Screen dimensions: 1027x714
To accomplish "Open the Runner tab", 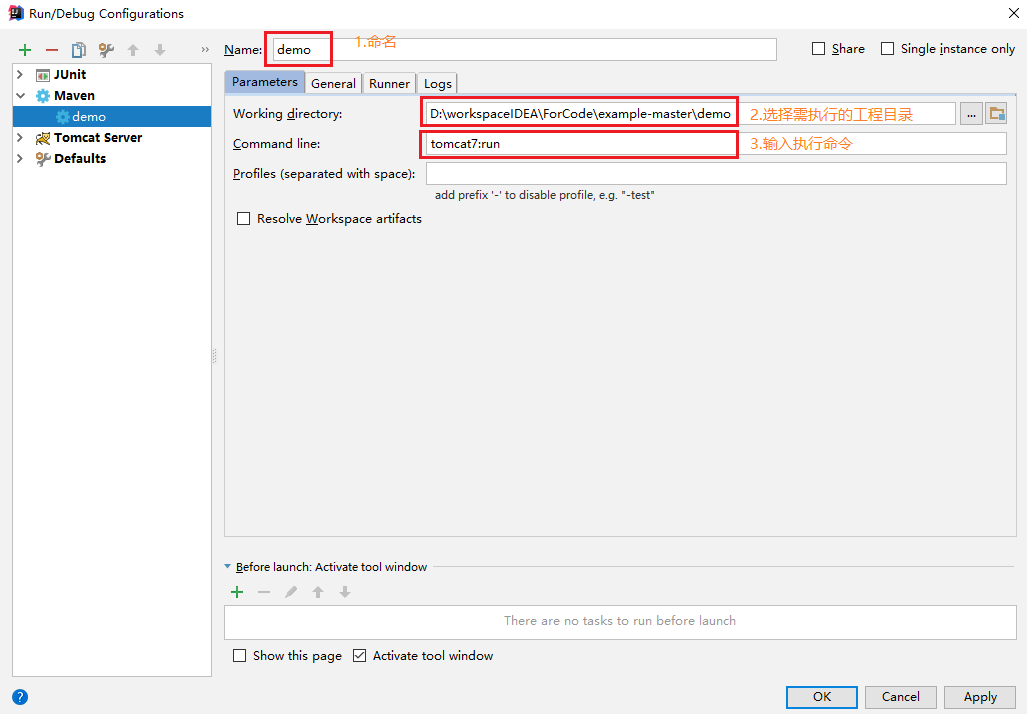I will (389, 83).
